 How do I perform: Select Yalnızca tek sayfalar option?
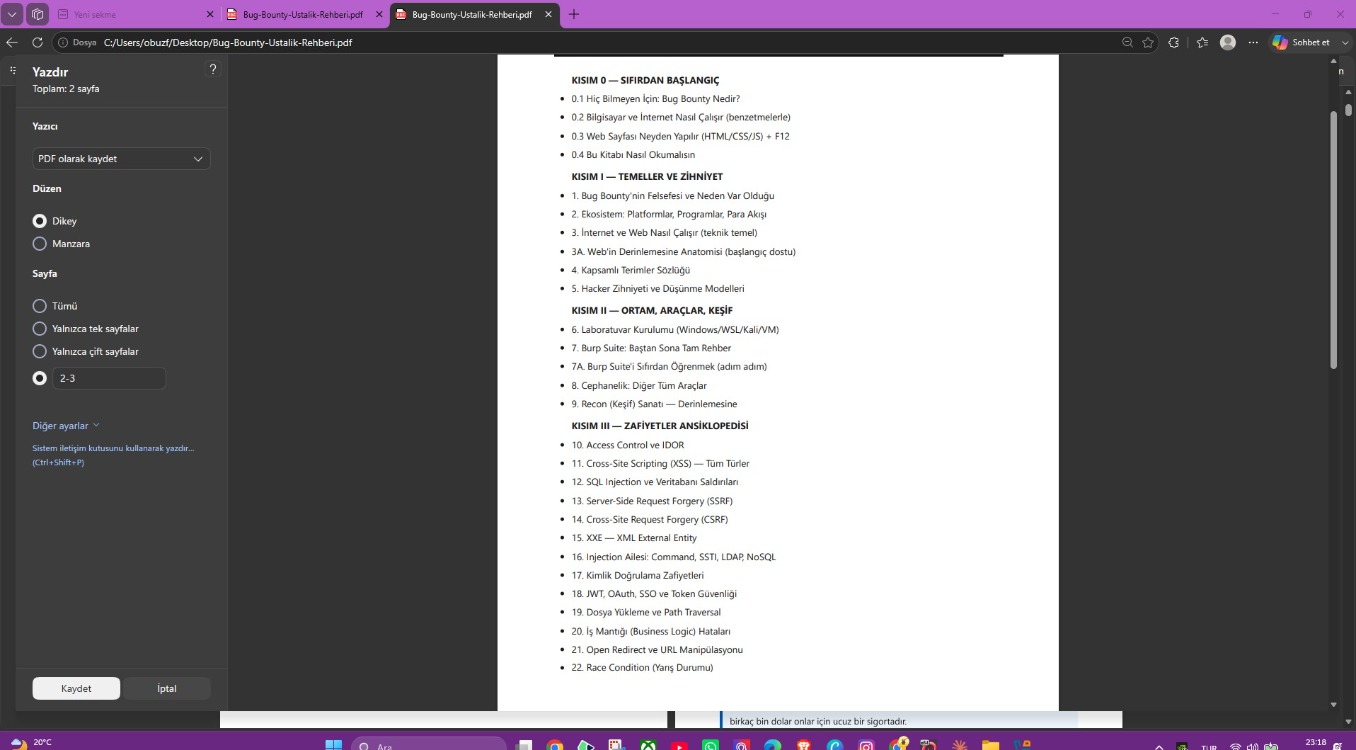pyautogui.click(x=40, y=329)
